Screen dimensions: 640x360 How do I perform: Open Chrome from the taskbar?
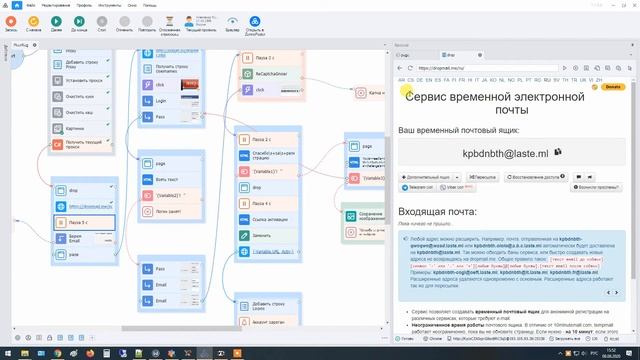click(x=57, y=353)
